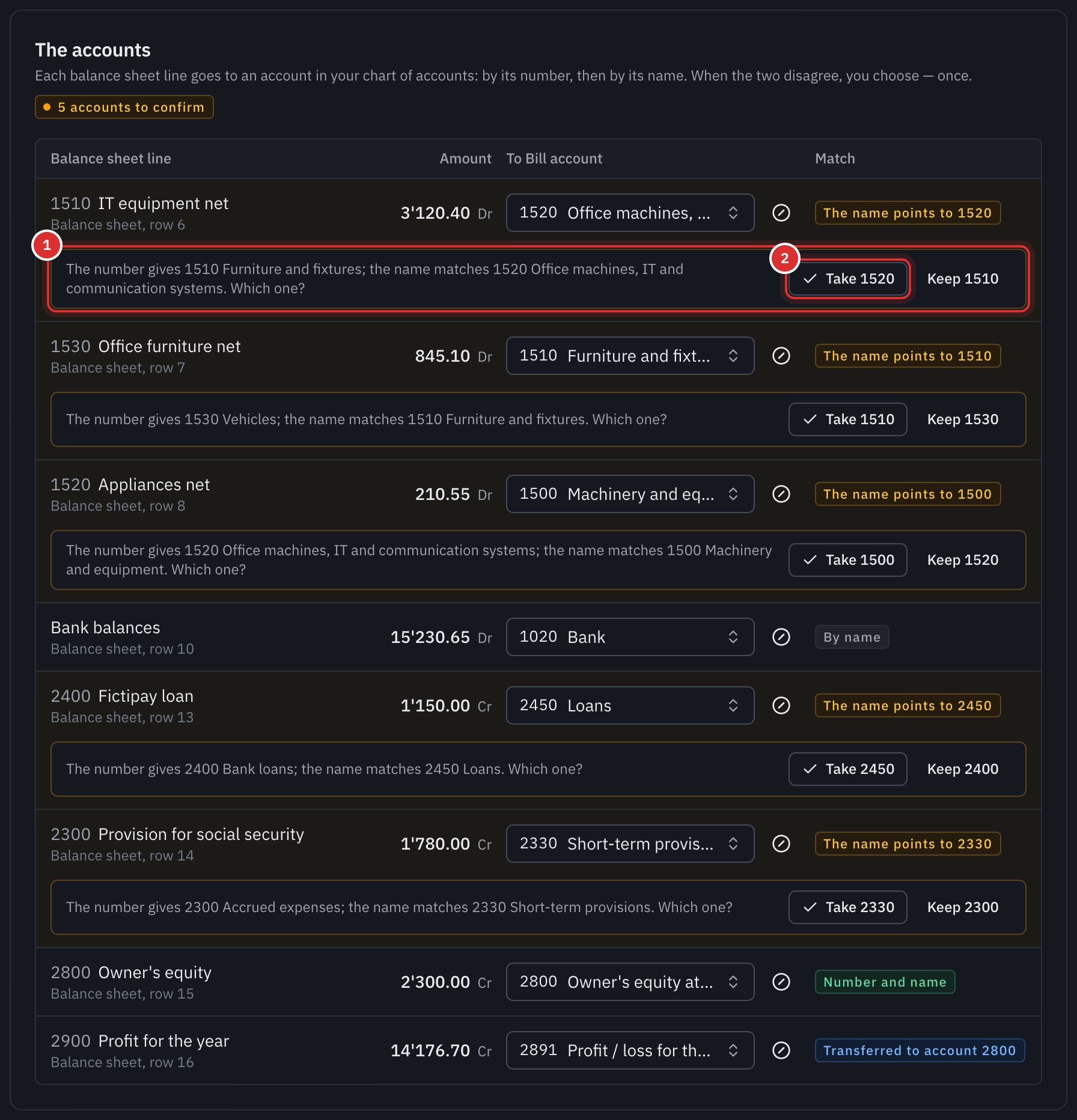Click the 5 accounts to confirm badge

coord(124,107)
